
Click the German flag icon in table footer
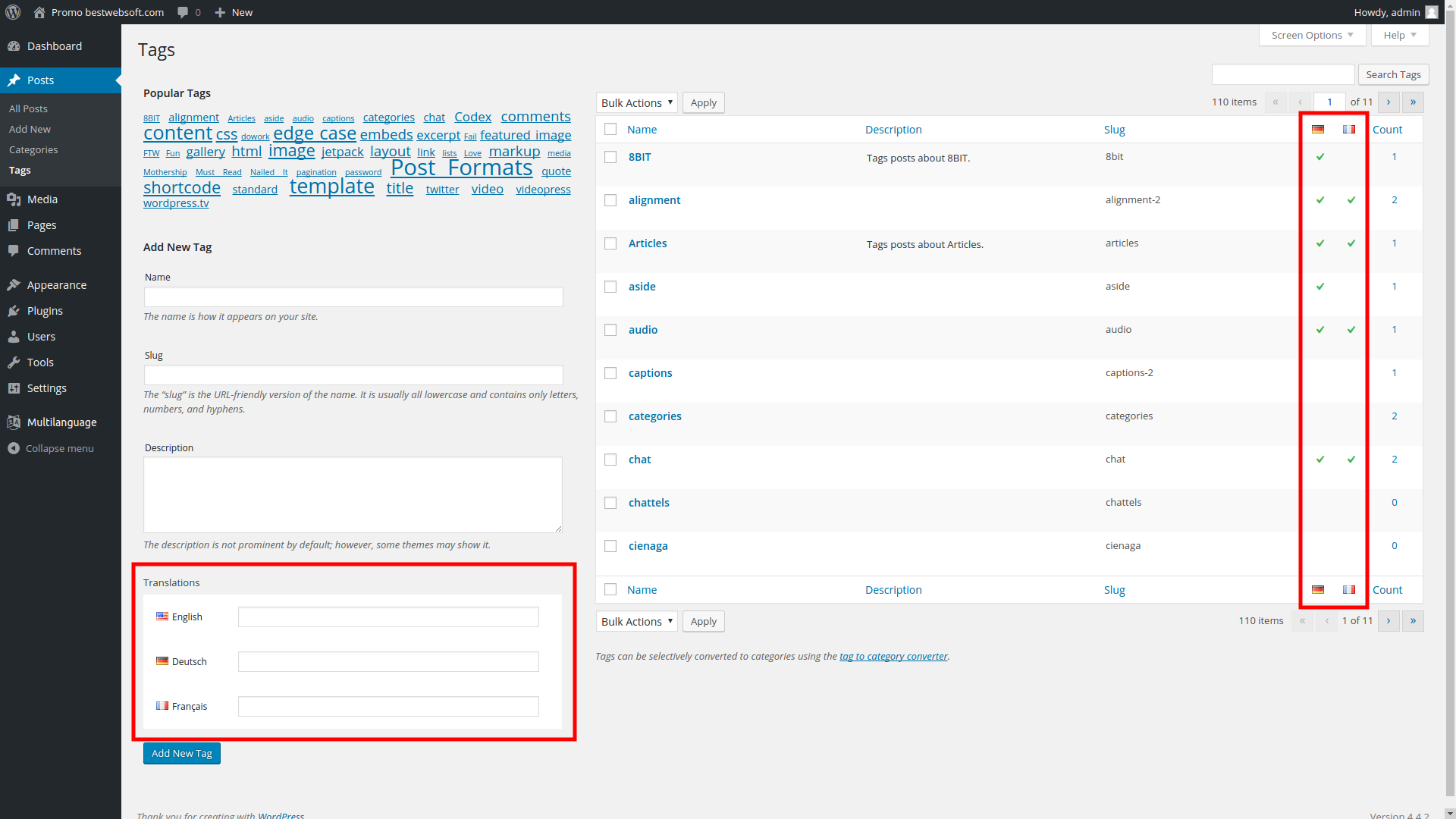(x=1318, y=590)
